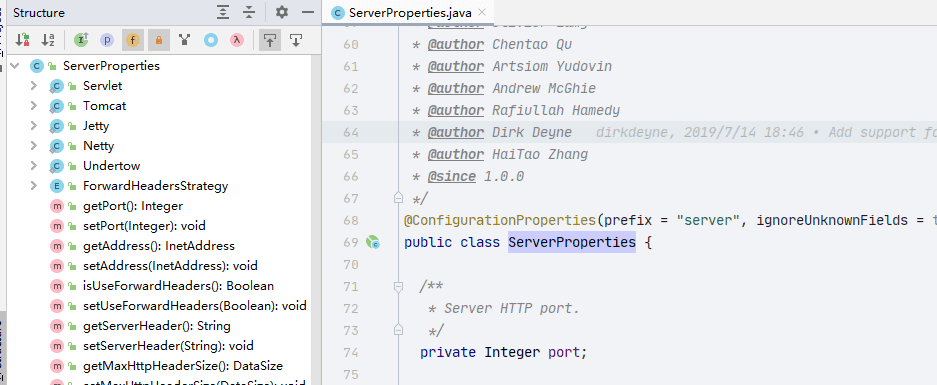Sort structure by visibility
The image size is (937, 385).
23,40
